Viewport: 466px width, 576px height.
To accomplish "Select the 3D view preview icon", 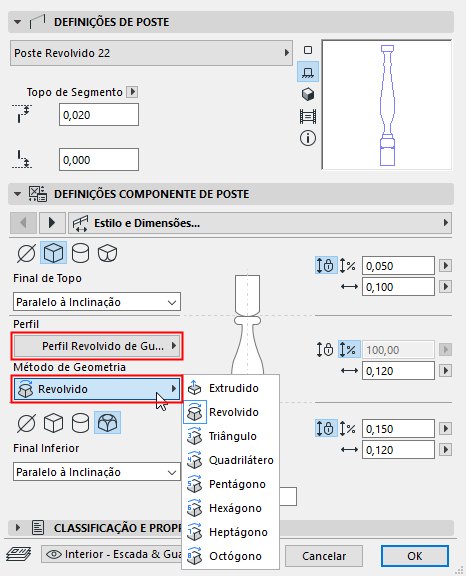I will [x=308, y=94].
